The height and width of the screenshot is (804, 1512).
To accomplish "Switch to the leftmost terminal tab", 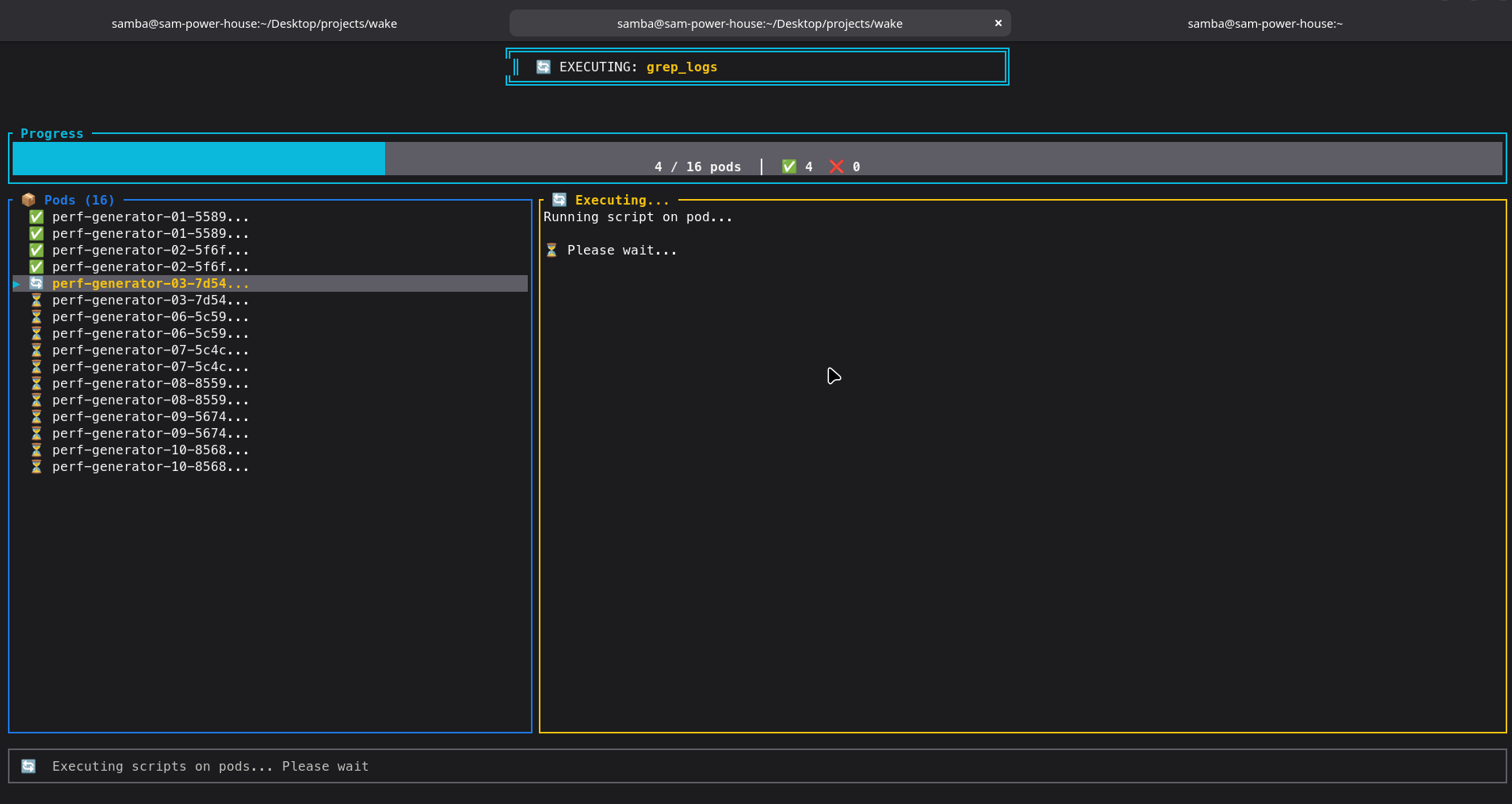I will click(254, 24).
